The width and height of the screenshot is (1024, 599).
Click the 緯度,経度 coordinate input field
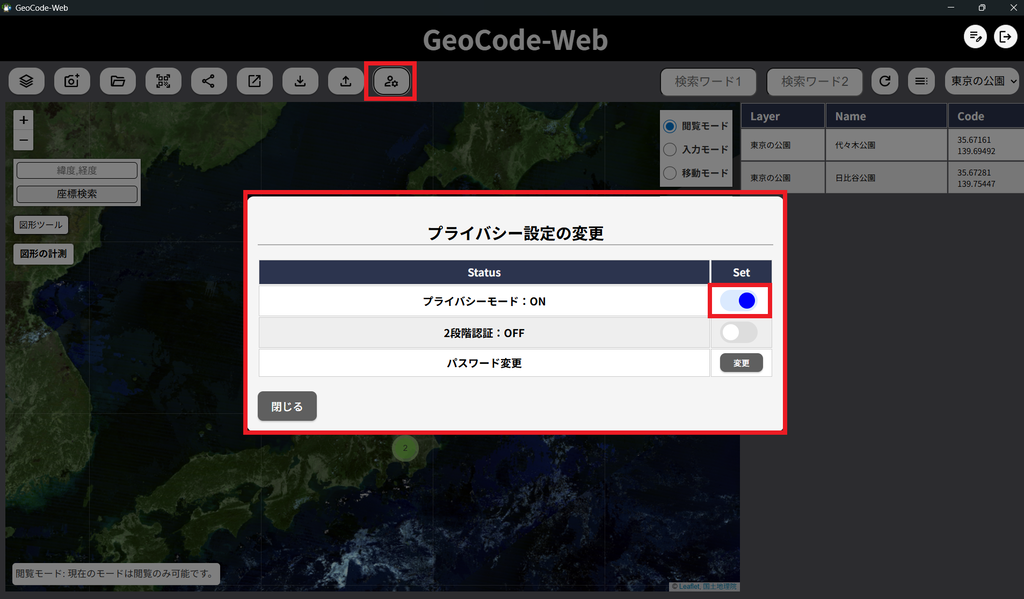77,170
